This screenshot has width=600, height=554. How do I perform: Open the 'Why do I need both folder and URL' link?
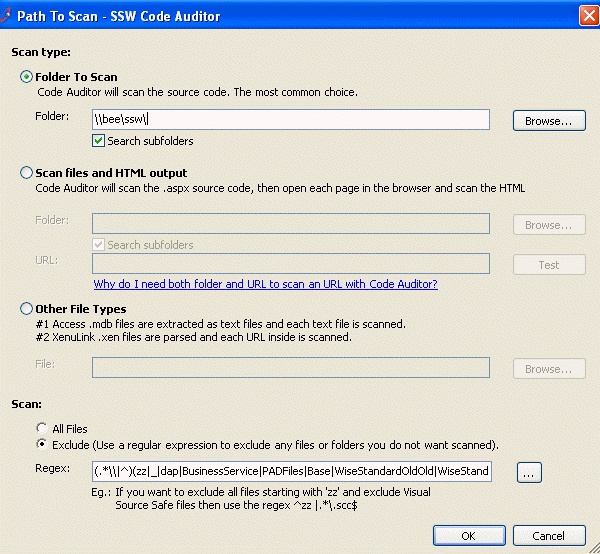tap(265, 284)
